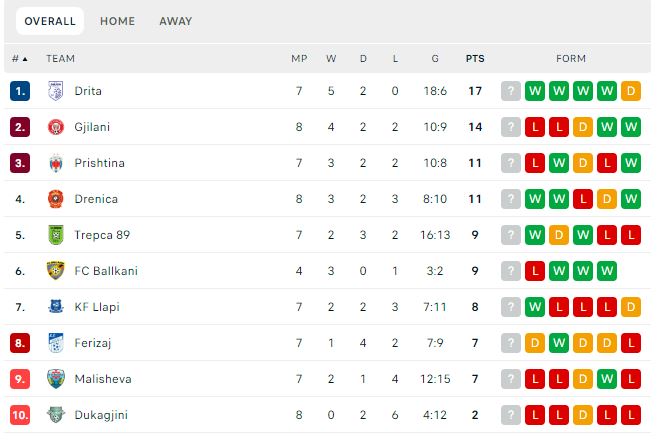Screen dimensions: 659x443
Task: Sort standings by MP column header
Action: tap(299, 58)
